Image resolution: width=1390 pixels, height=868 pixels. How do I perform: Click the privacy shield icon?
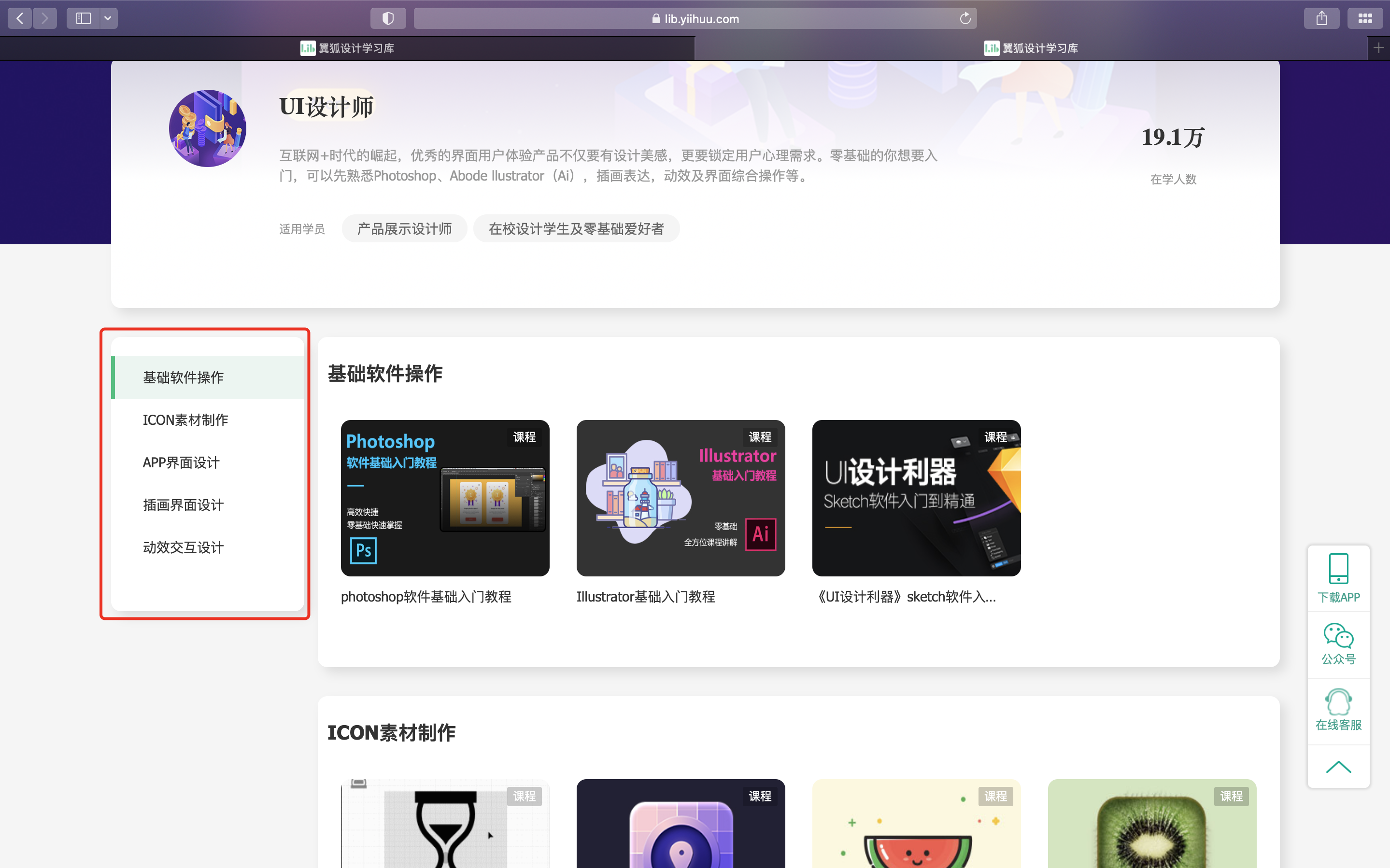[x=388, y=18]
